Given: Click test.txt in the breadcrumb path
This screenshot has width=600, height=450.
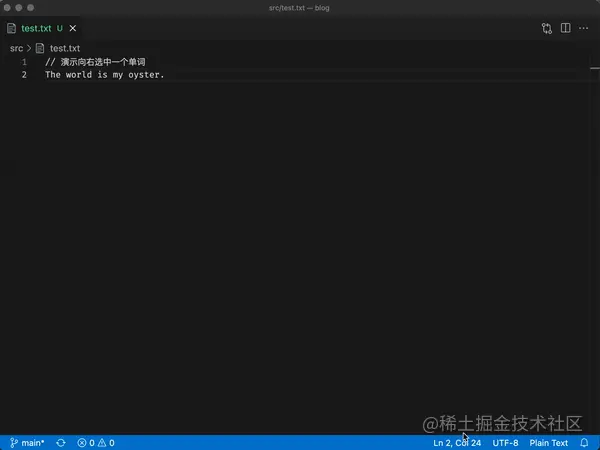Looking at the screenshot, I should pos(64,47).
